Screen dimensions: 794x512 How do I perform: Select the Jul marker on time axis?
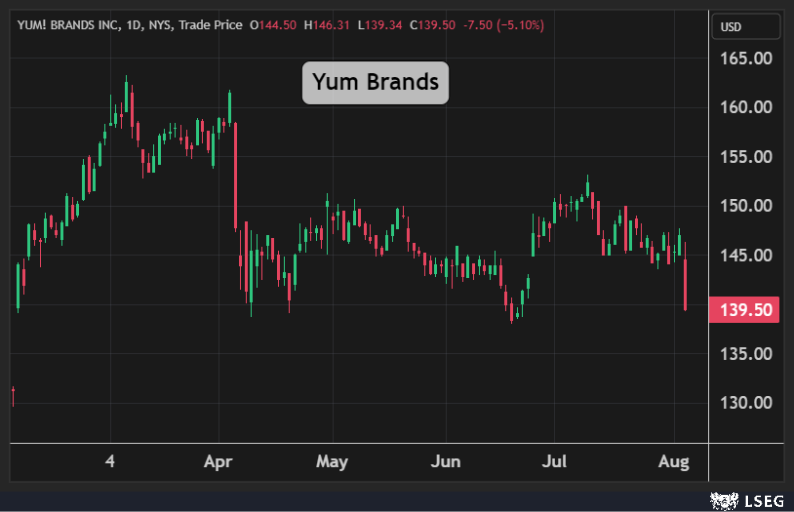pyautogui.click(x=555, y=462)
